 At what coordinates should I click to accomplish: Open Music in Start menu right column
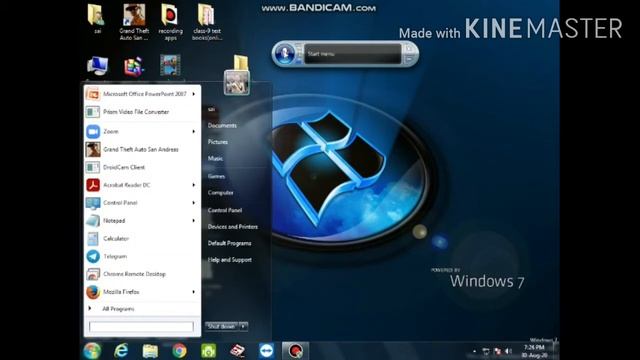tap(215, 158)
